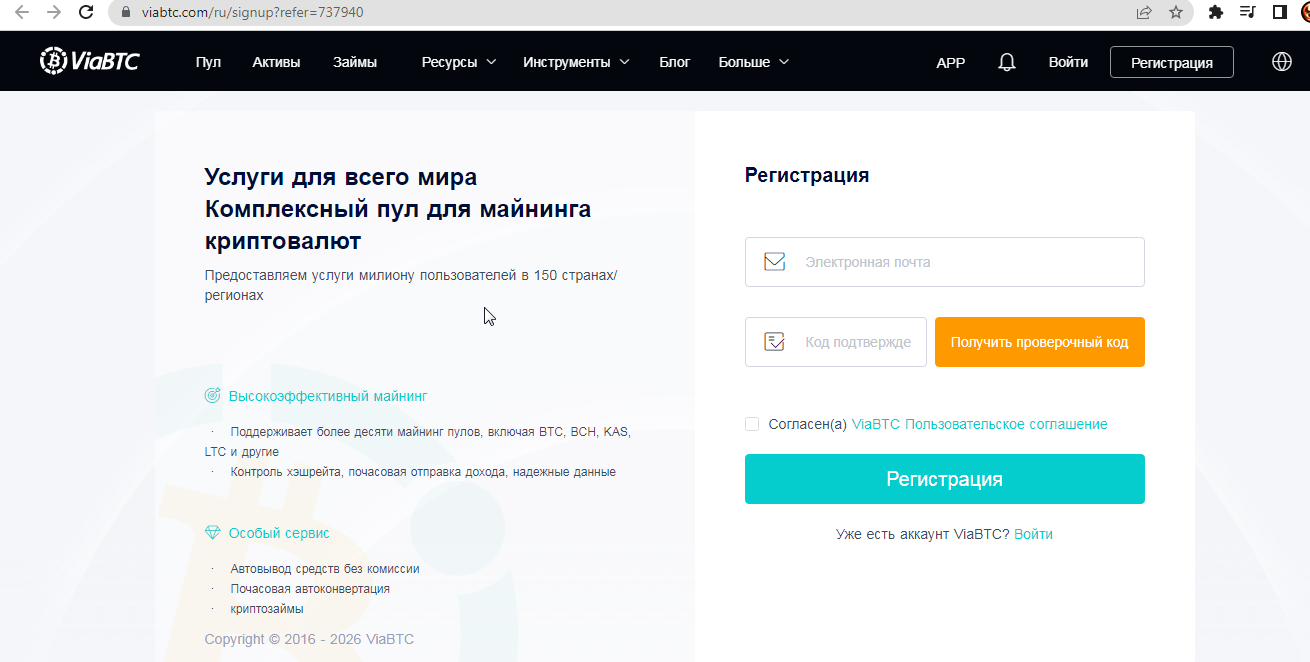Click the envelope icon in email field
The width and height of the screenshot is (1310, 662).
click(774, 262)
